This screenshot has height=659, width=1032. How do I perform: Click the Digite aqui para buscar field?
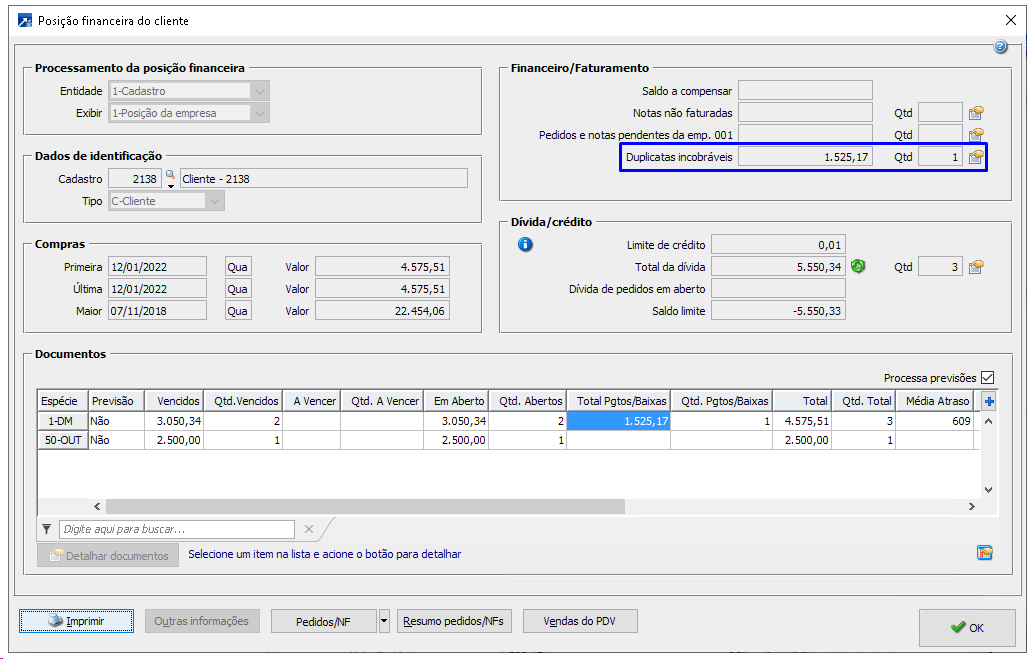[177, 529]
